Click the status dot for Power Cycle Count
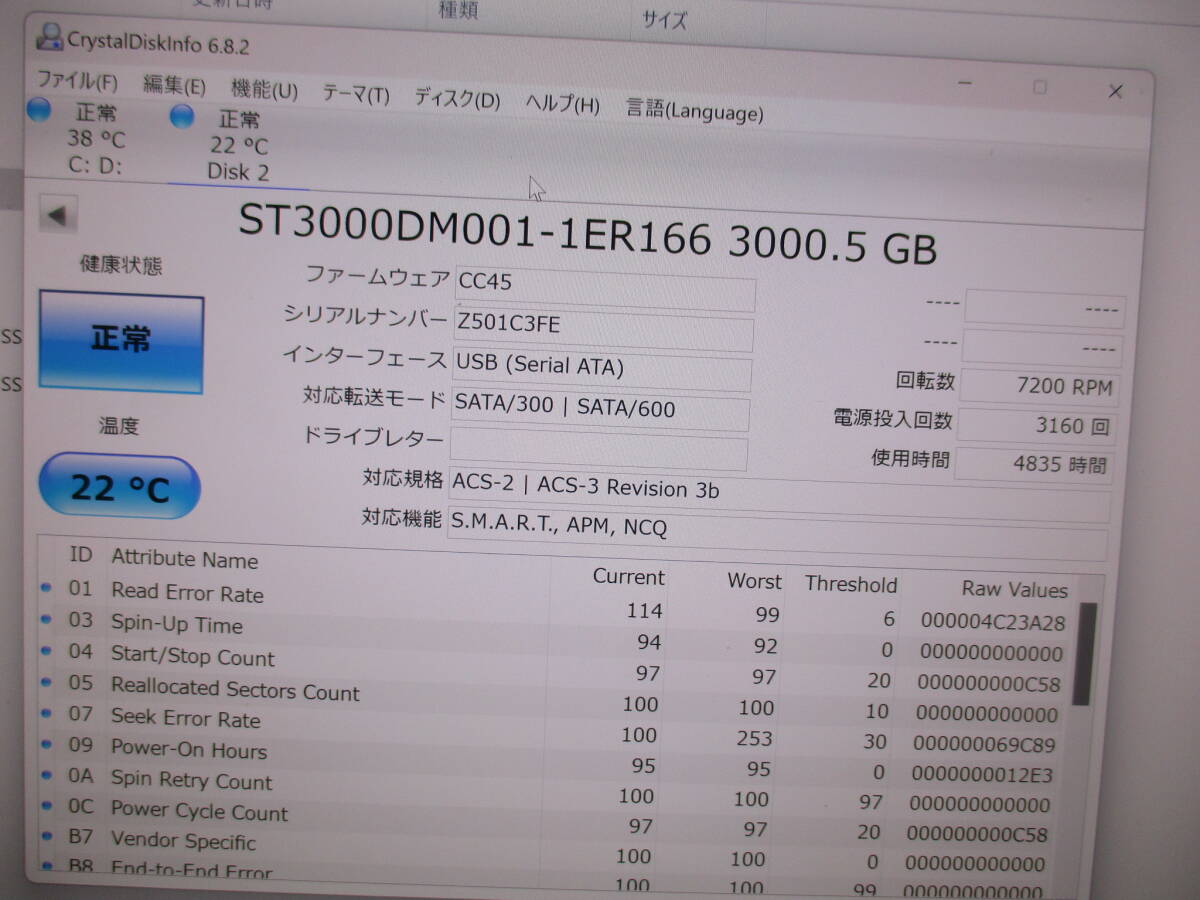Image resolution: width=1200 pixels, height=900 pixels. click(x=46, y=804)
